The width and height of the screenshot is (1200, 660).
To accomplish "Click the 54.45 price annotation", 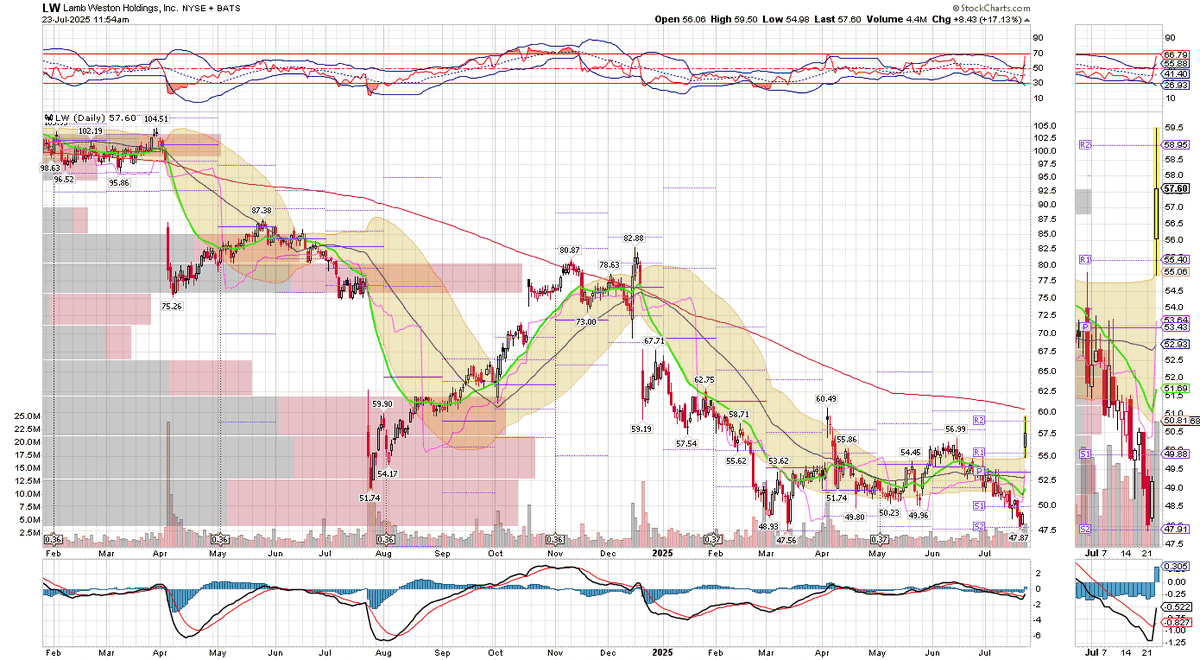I will coord(910,452).
